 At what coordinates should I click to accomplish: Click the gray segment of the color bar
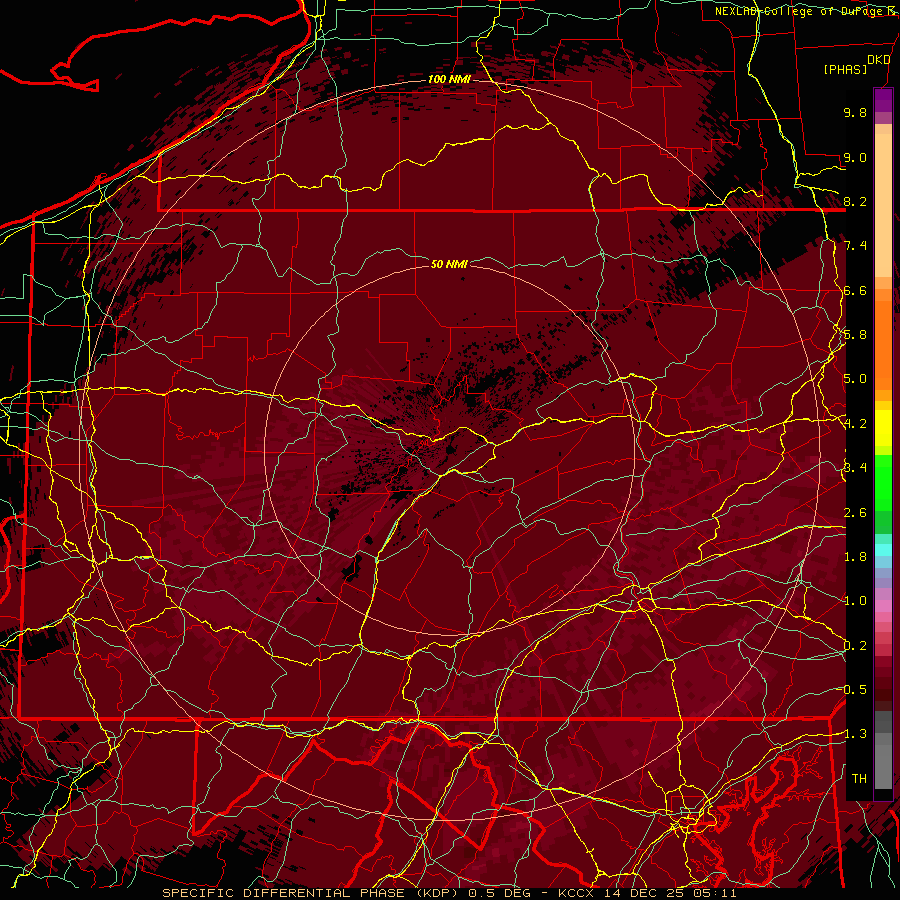(x=883, y=752)
